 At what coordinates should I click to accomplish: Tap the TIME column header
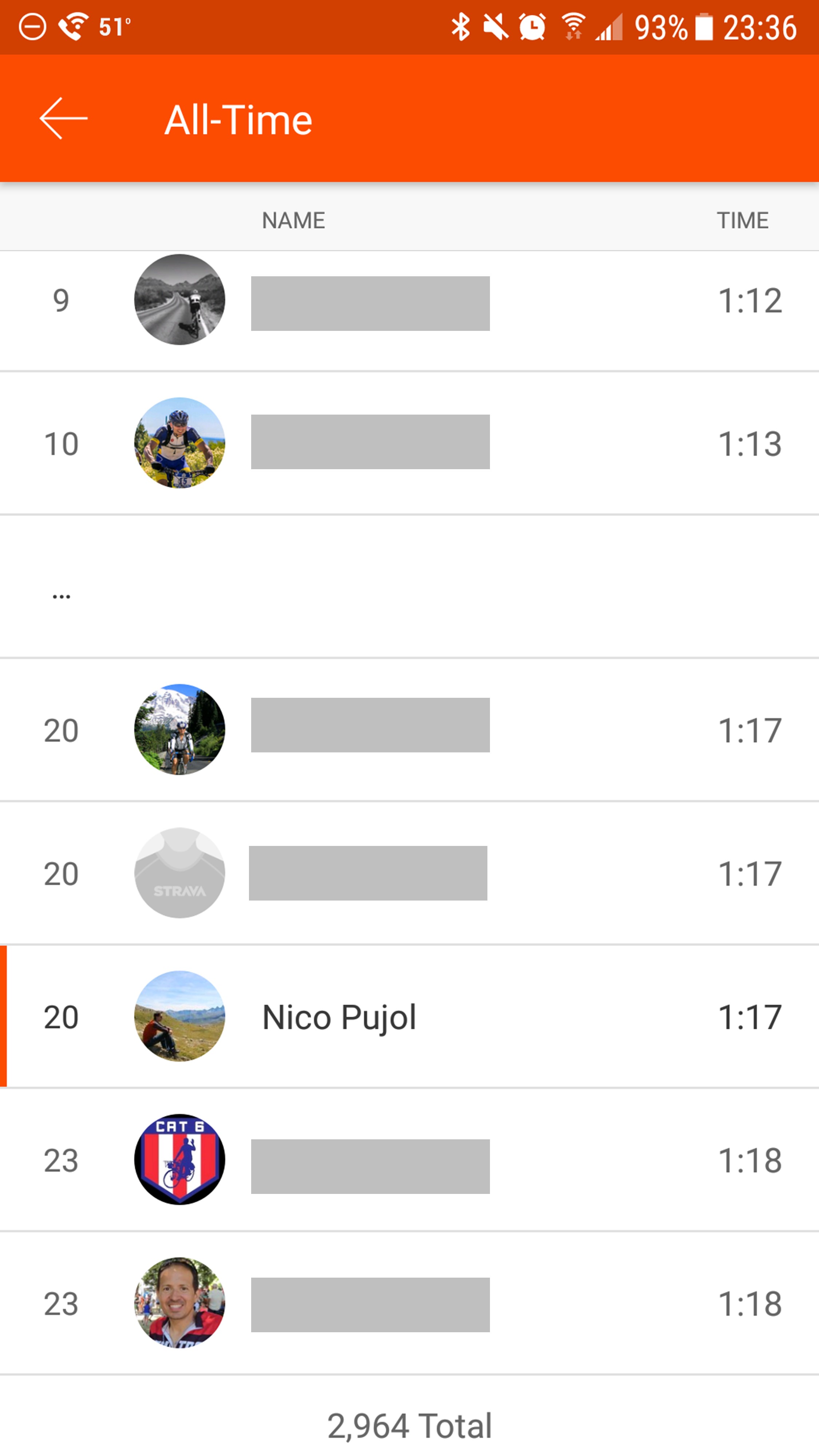742,221
